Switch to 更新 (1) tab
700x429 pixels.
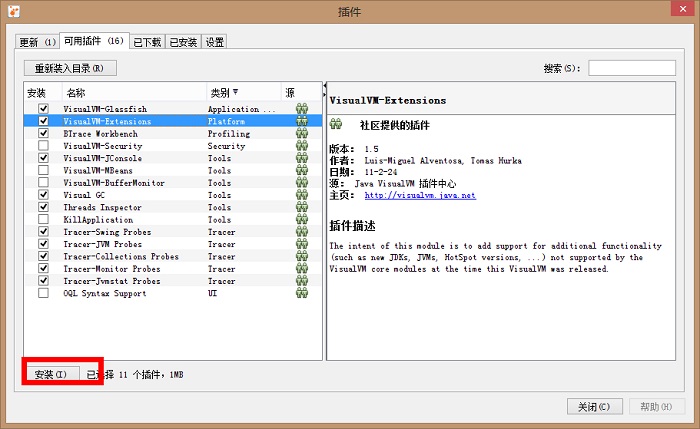(x=37, y=42)
